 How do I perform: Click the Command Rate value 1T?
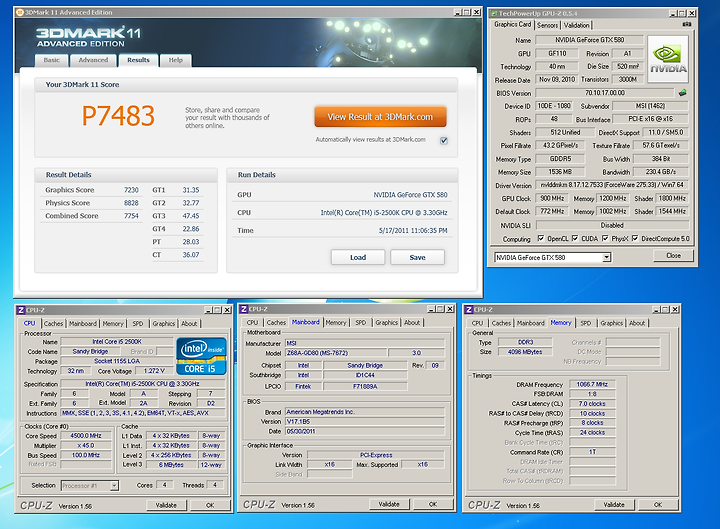pos(592,452)
